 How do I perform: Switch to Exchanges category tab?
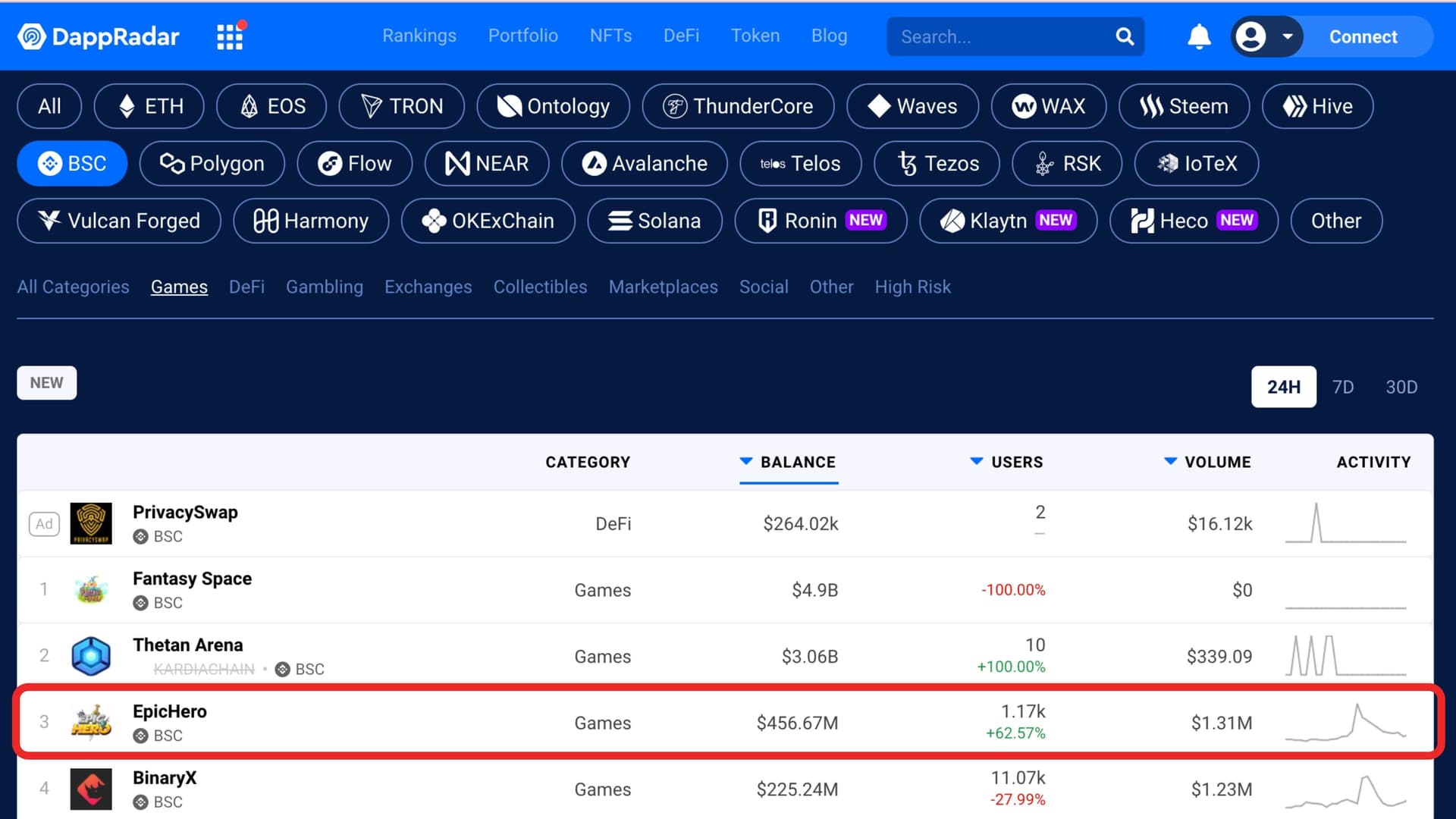click(428, 287)
